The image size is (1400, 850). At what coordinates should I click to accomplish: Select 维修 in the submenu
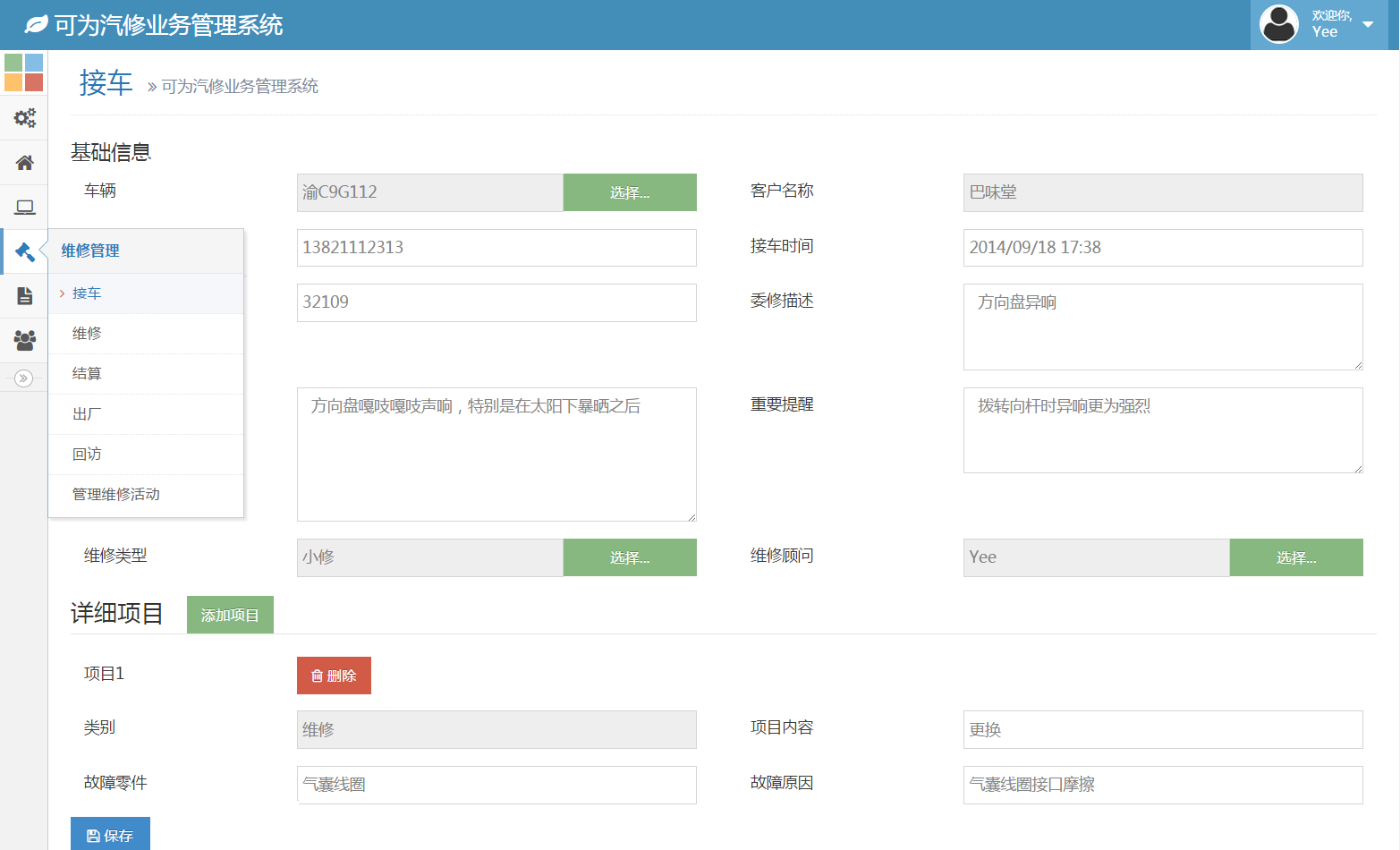87,334
